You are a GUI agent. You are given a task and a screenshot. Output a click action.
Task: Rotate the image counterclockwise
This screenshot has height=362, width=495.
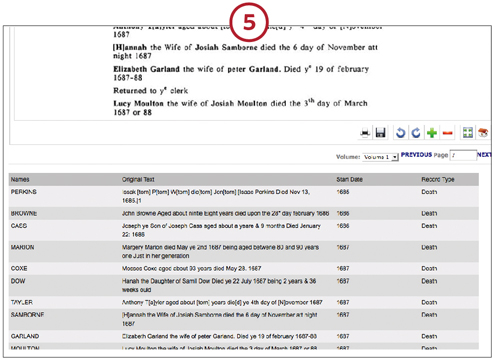coord(400,133)
